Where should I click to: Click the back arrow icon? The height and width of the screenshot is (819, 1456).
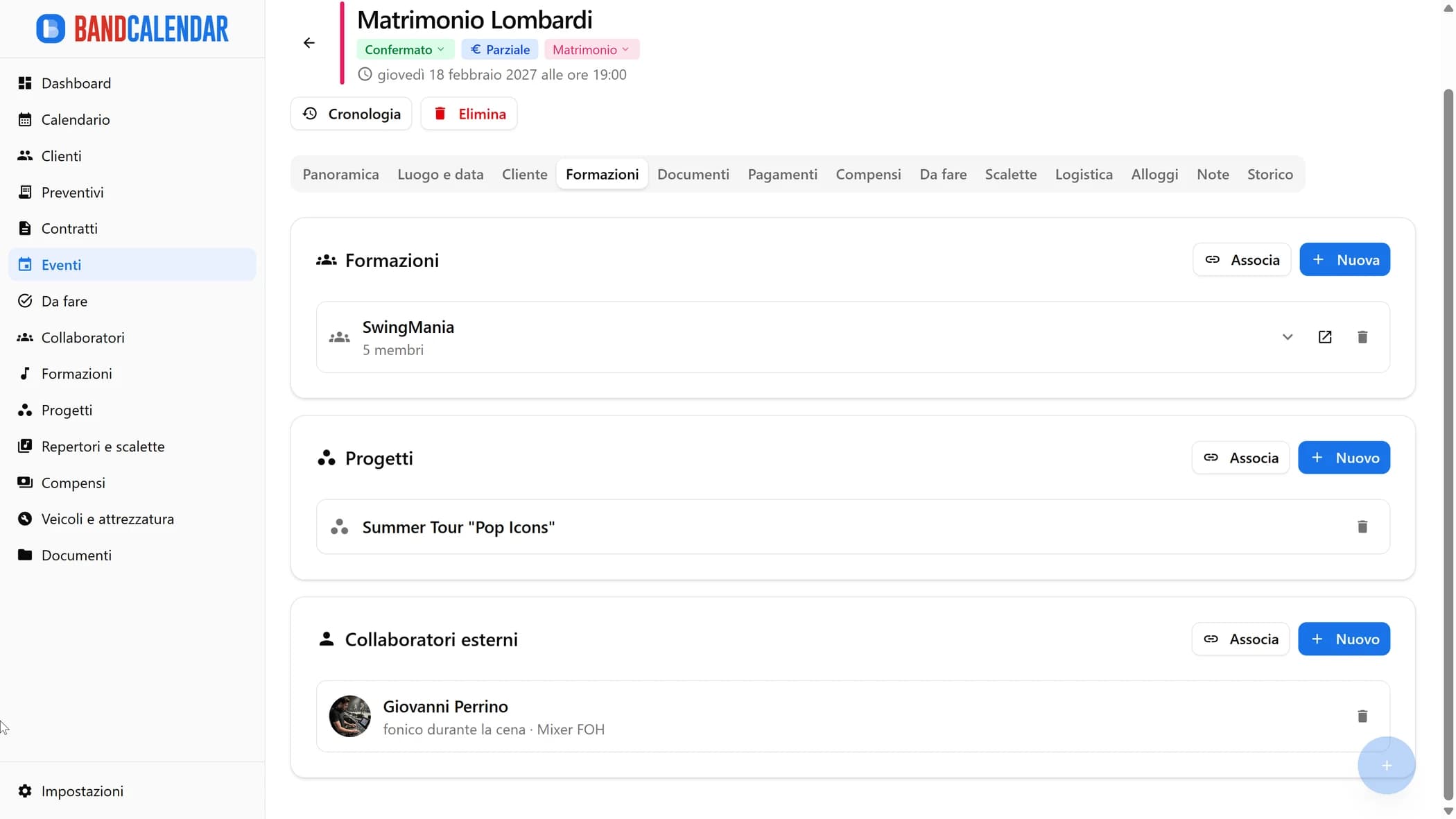(x=309, y=43)
